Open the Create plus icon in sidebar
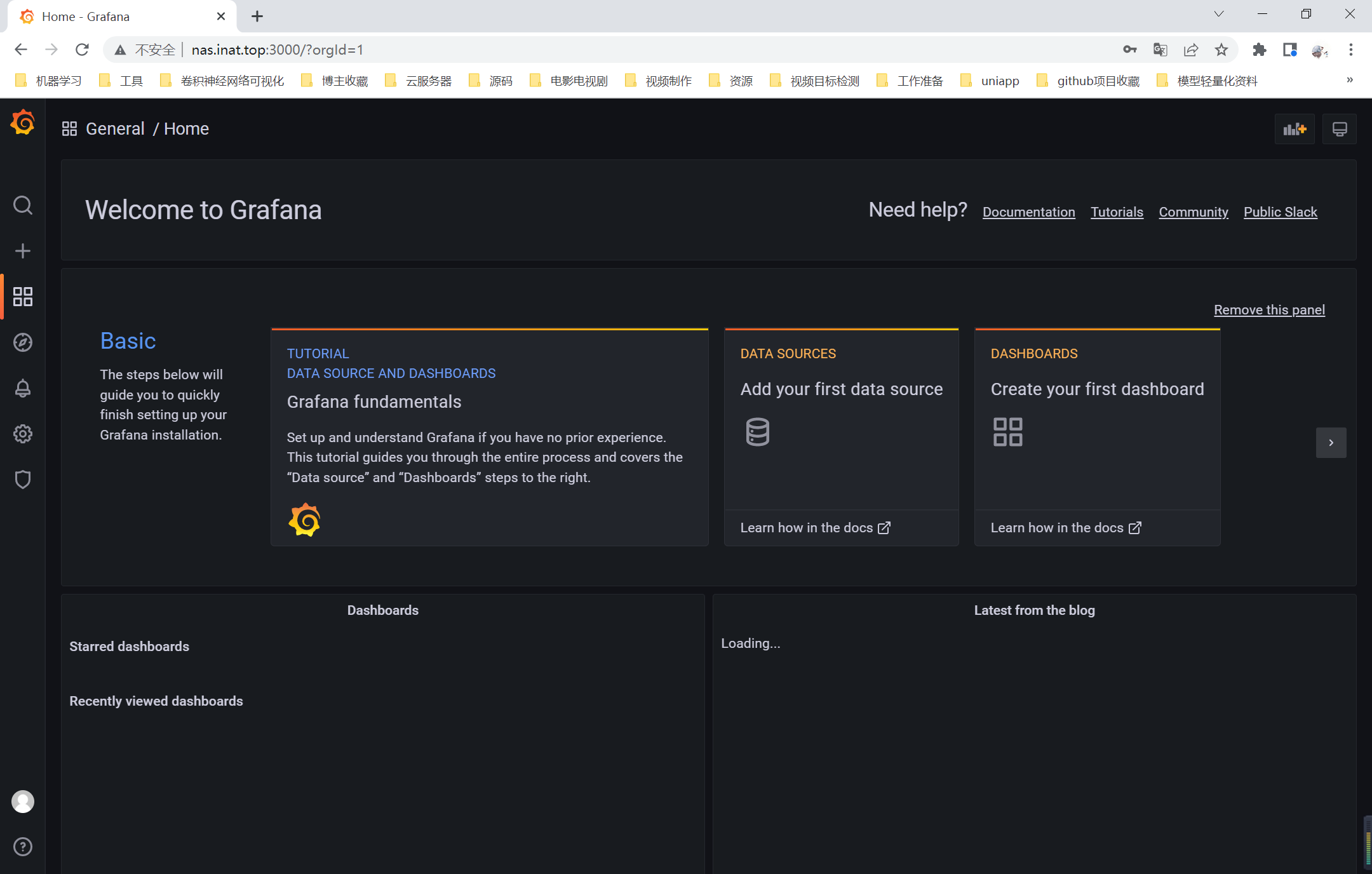This screenshot has height=874, width=1372. click(x=23, y=251)
